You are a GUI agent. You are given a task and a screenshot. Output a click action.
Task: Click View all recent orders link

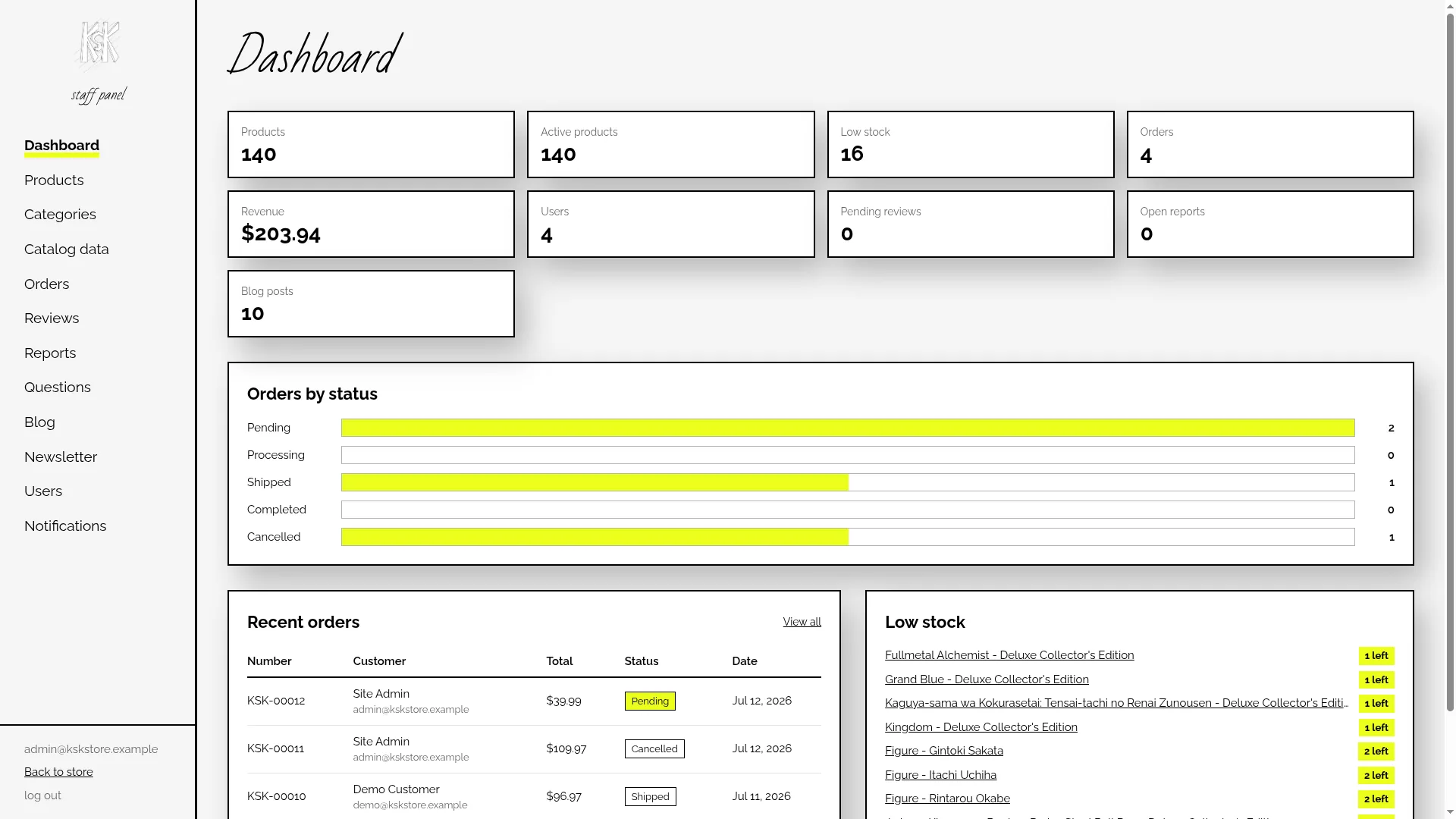(x=802, y=622)
